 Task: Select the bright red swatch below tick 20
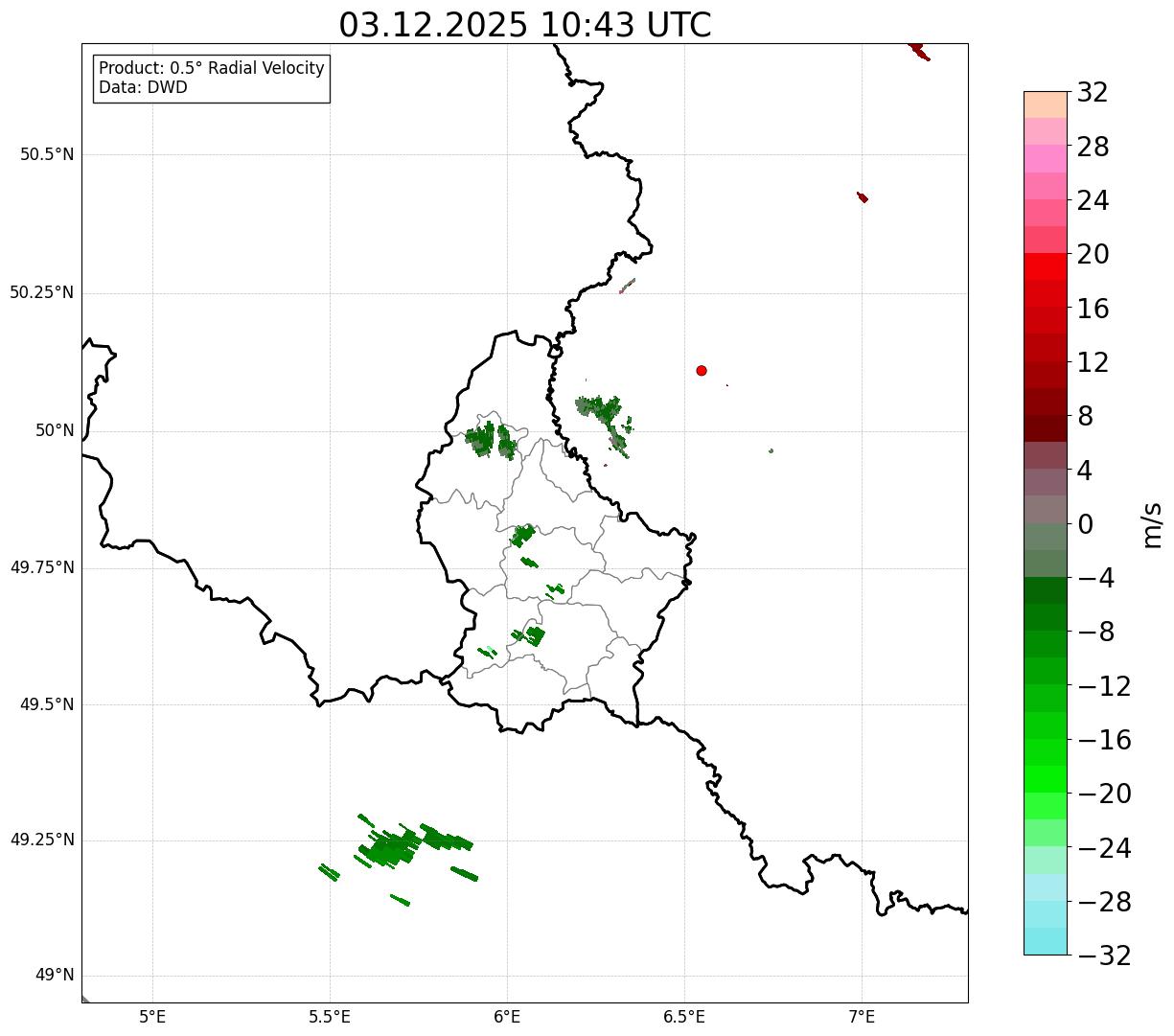click(1046, 266)
